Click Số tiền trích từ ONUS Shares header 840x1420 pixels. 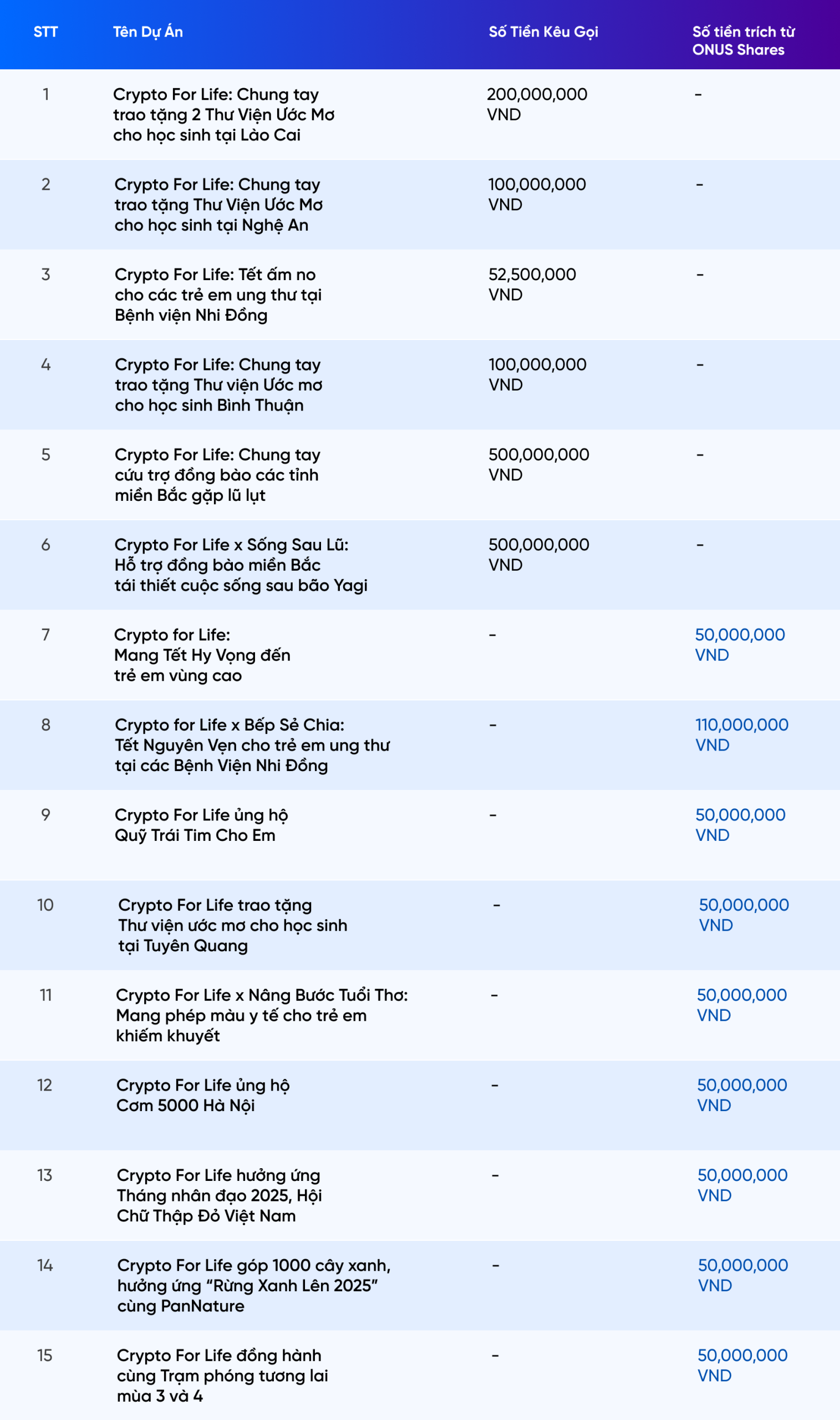pyautogui.click(x=743, y=40)
